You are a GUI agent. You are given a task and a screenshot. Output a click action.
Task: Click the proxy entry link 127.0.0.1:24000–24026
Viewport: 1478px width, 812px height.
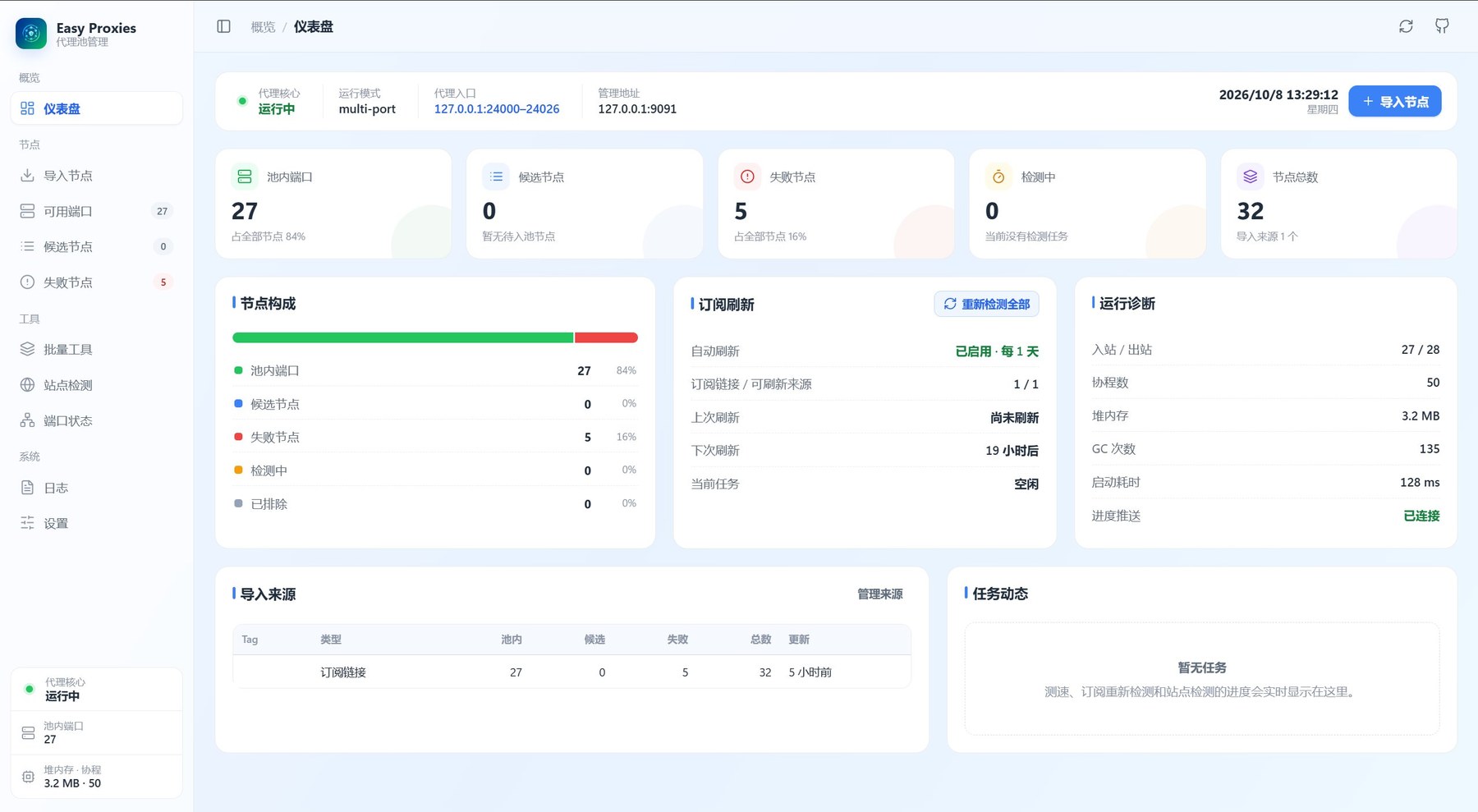(x=497, y=109)
